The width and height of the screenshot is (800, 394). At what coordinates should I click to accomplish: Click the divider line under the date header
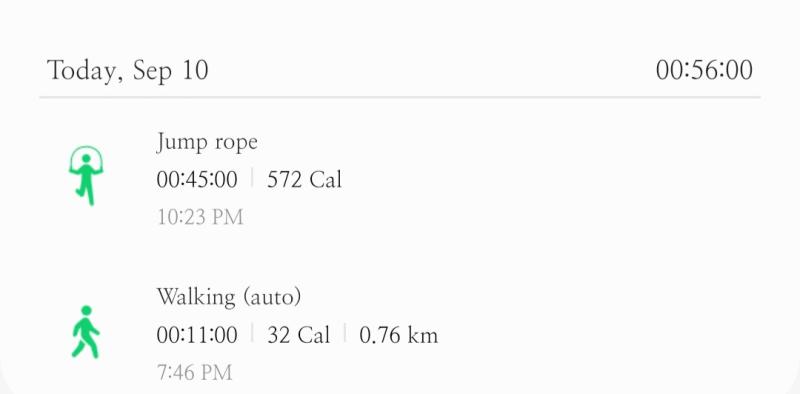400,96
